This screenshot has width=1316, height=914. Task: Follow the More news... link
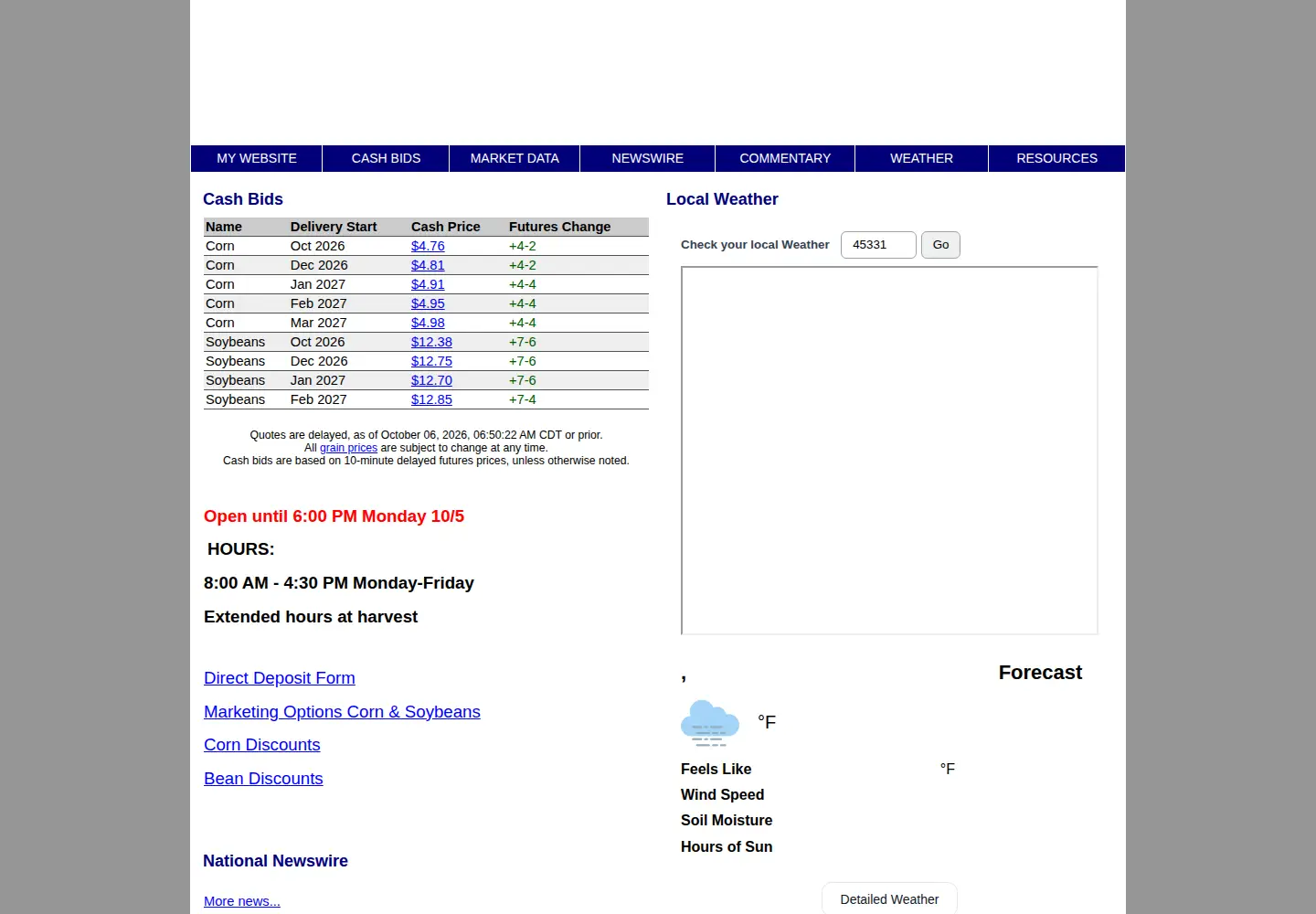242,901
